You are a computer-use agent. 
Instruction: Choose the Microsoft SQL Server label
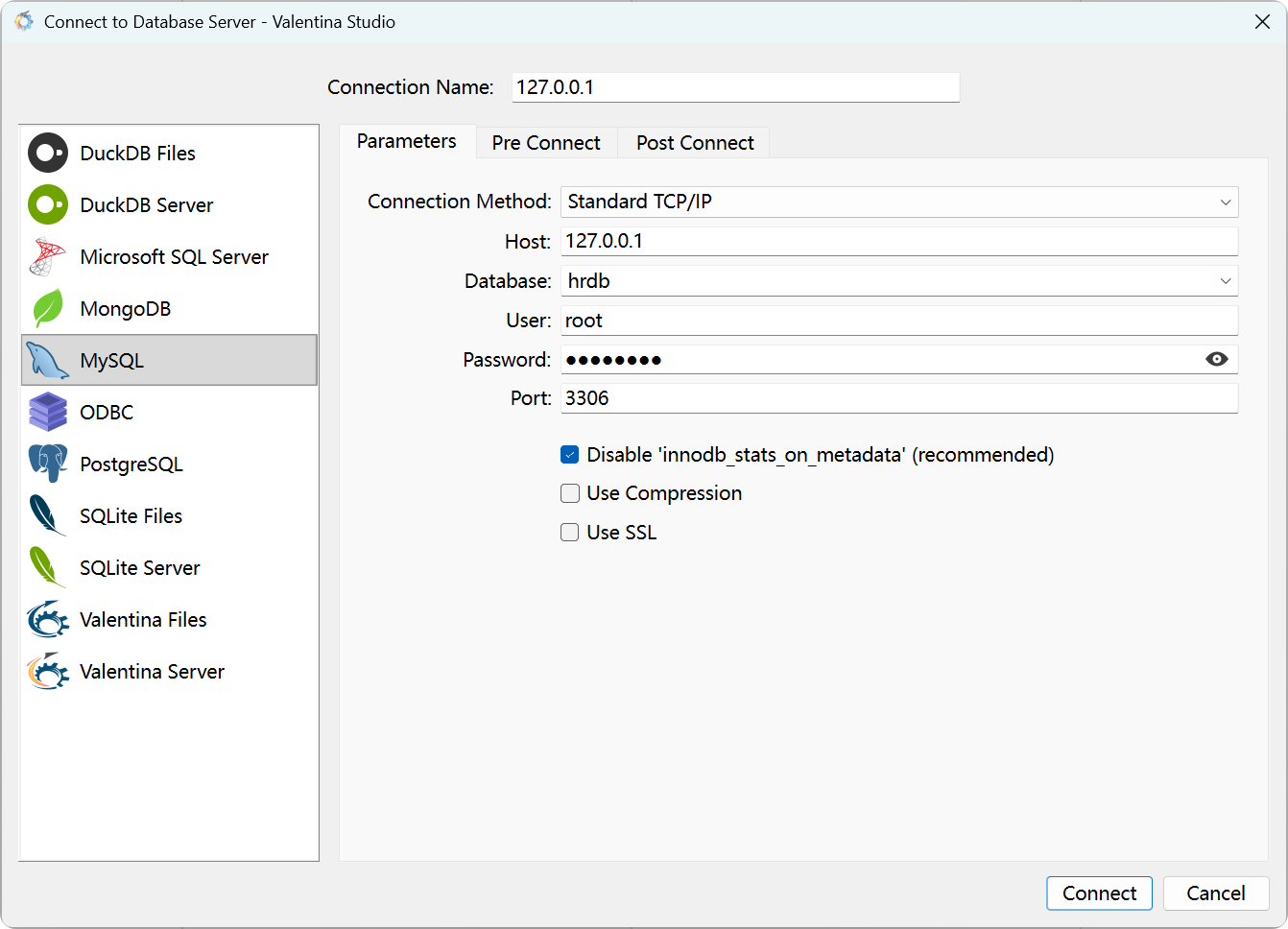(175, 257)
